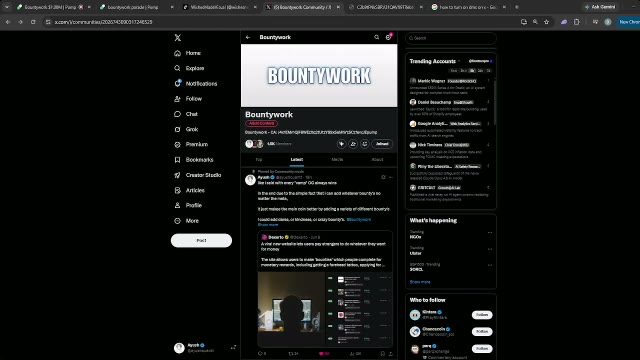The image size is (640, 360).
Task: Open the @Bountywork mention link
Action: (x=359, y=220)
